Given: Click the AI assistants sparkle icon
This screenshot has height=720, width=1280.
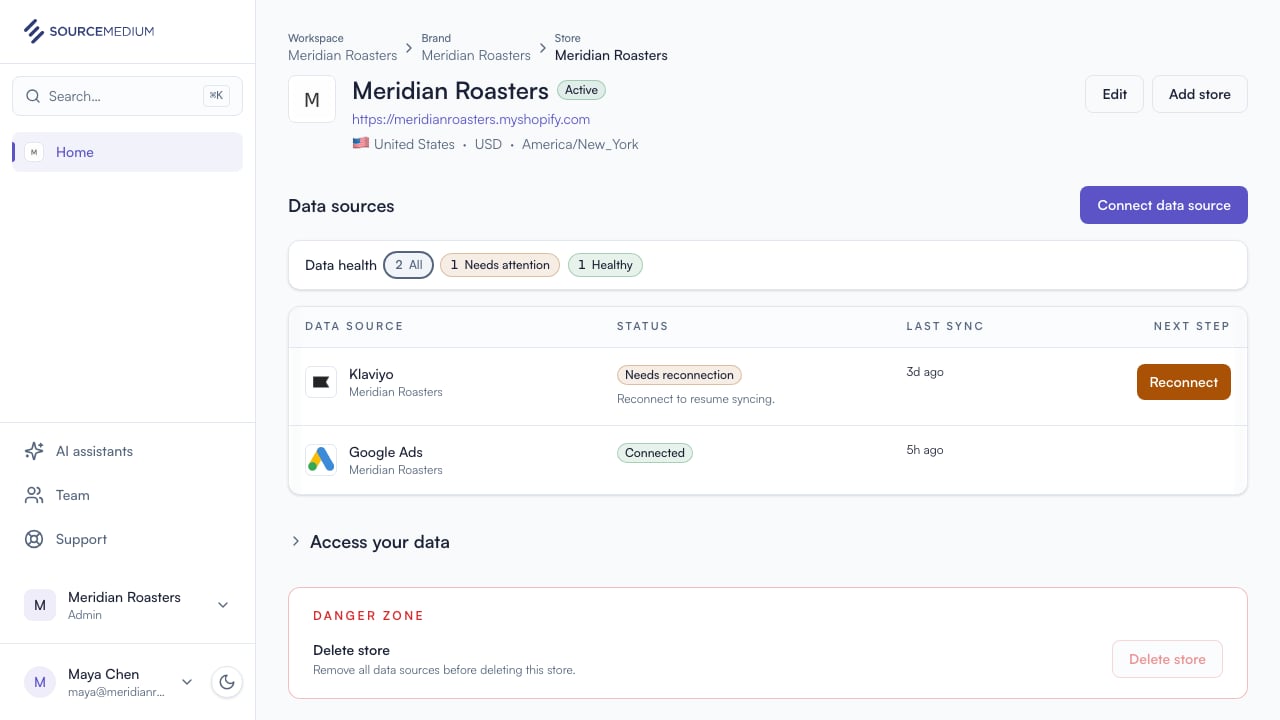Looking at the screenshot, I should tap(34, 451).
